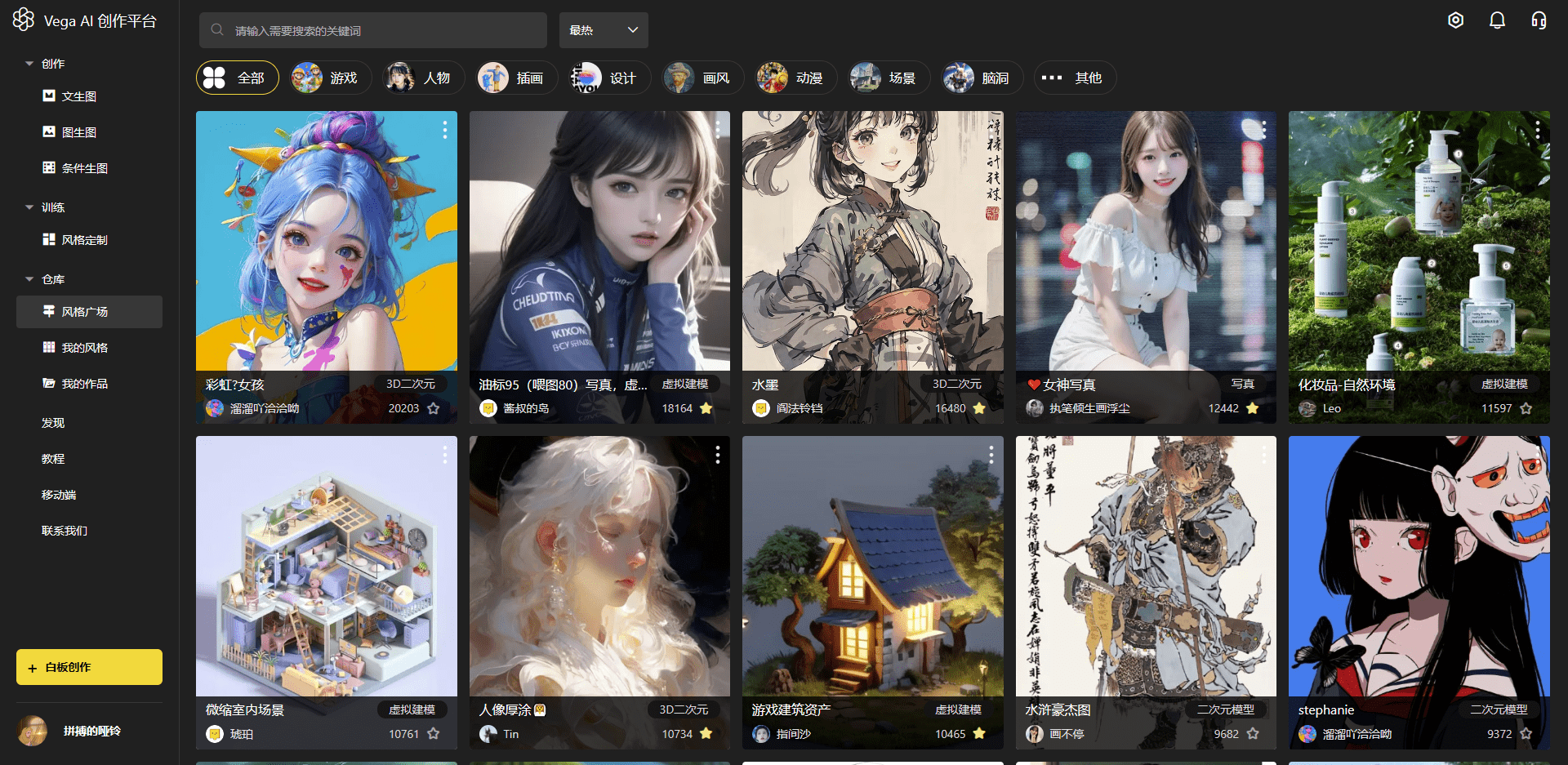The image size is (1568, 765).
Task: Click the keyword search input field
Action: click(373, 30)
